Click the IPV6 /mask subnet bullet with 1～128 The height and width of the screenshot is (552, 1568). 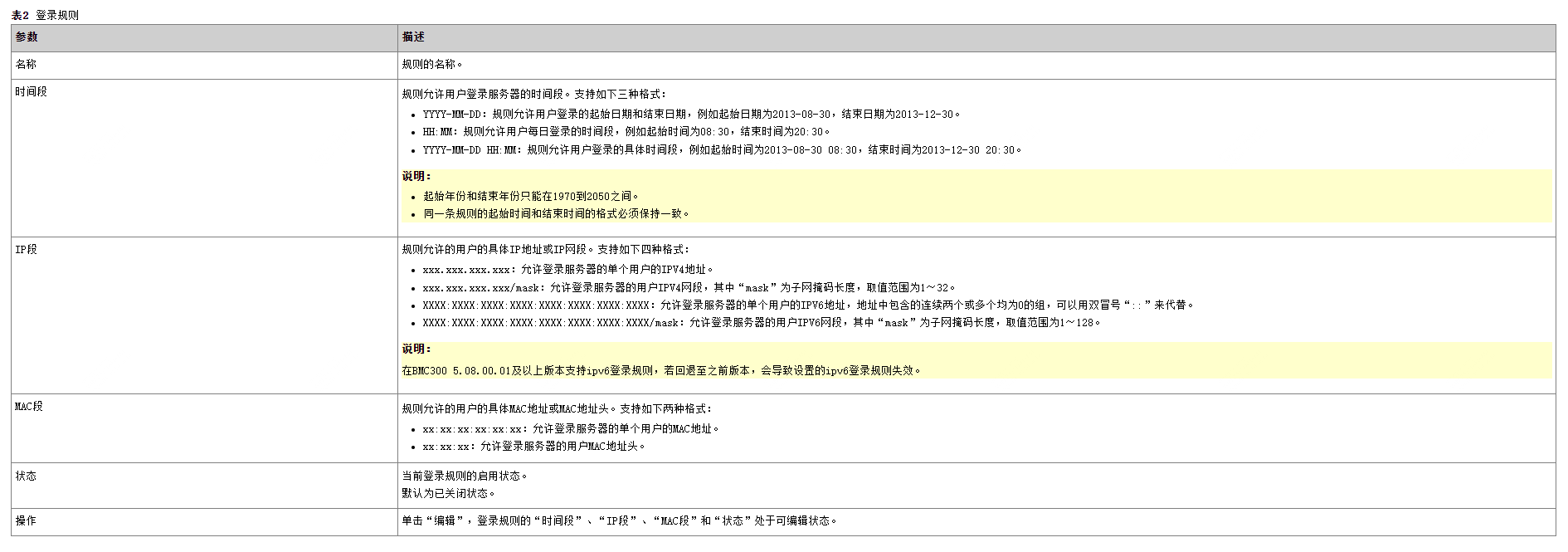[x=761, y=323]
